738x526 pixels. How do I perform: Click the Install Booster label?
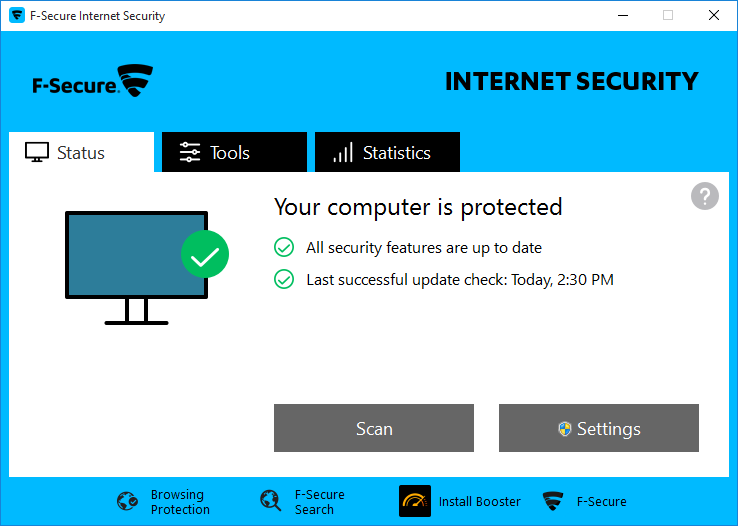click(x=479, y=502)
